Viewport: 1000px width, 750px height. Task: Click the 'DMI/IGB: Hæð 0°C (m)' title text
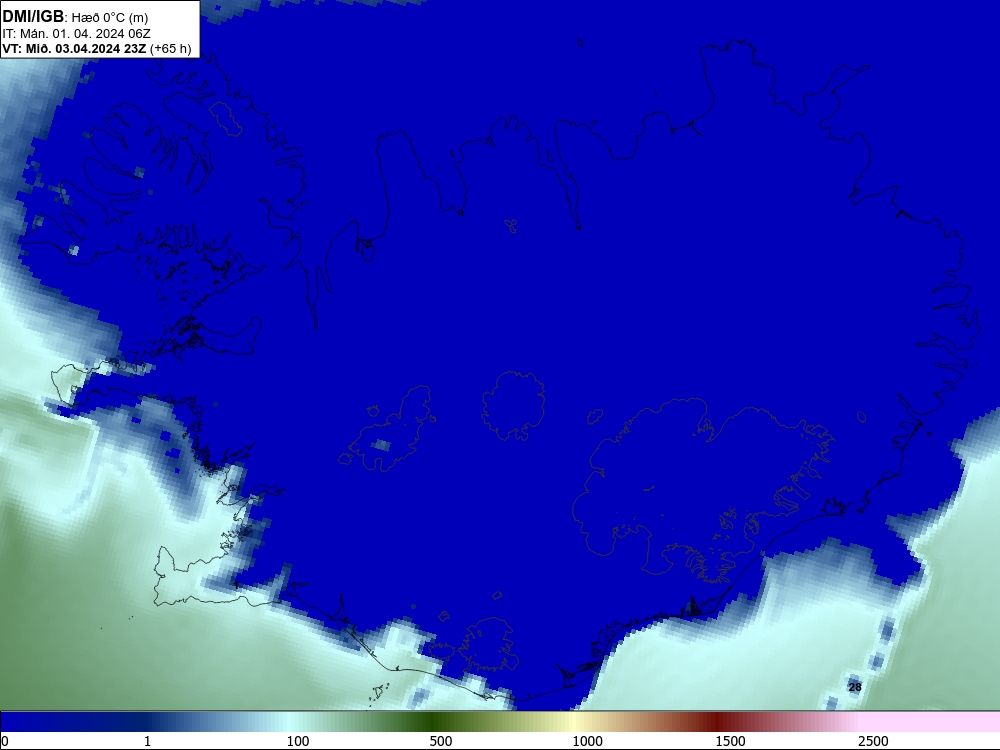coord(75,17)
